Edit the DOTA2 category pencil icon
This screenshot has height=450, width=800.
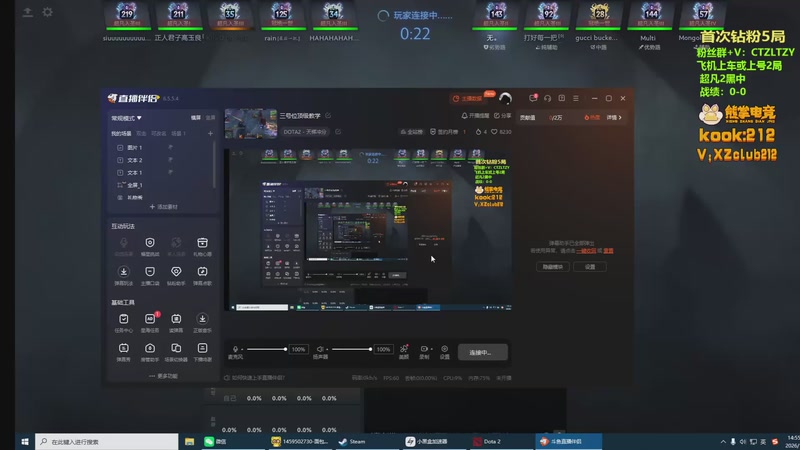point(338,132)
